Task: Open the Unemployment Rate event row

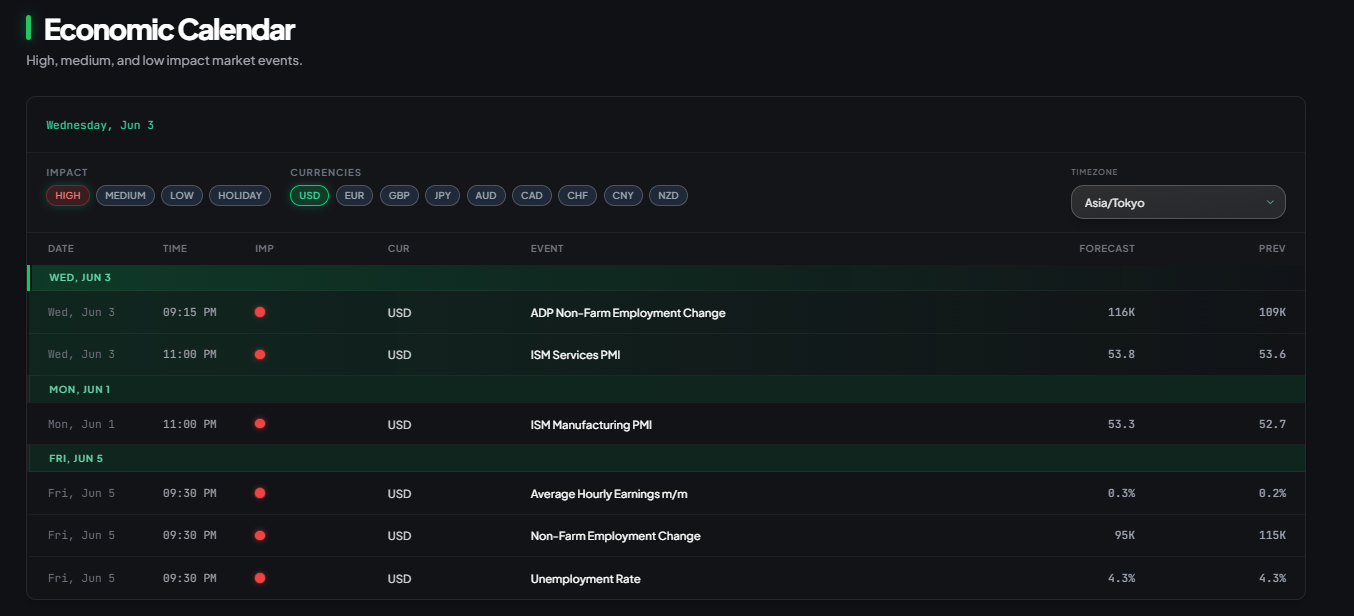Action: pyautogui.click(x=666, y=578)
